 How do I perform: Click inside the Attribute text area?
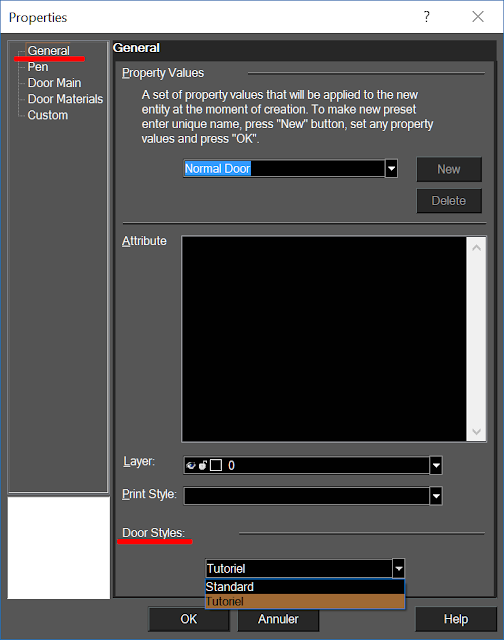[324, 339]
